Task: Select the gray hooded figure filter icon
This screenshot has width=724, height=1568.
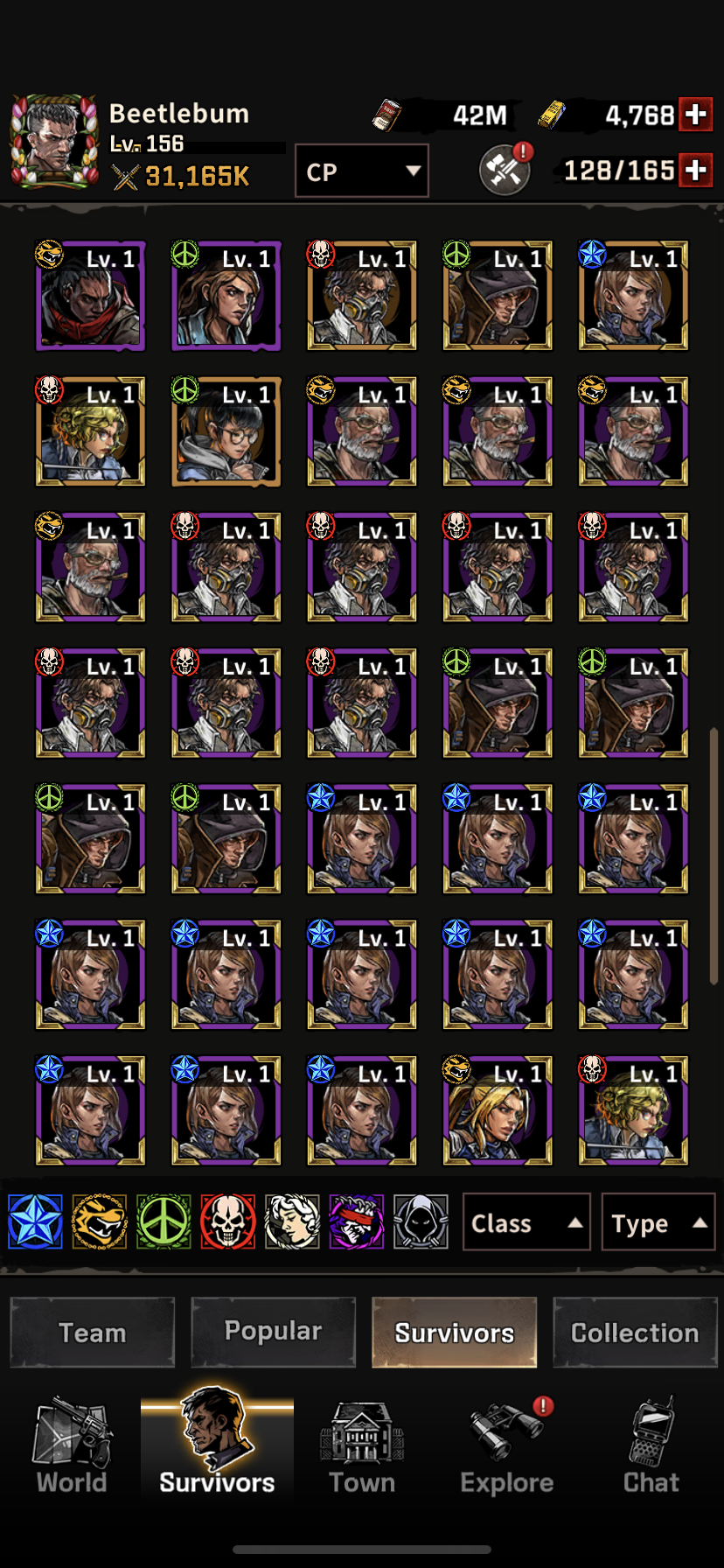Action: pos(421,1221)
